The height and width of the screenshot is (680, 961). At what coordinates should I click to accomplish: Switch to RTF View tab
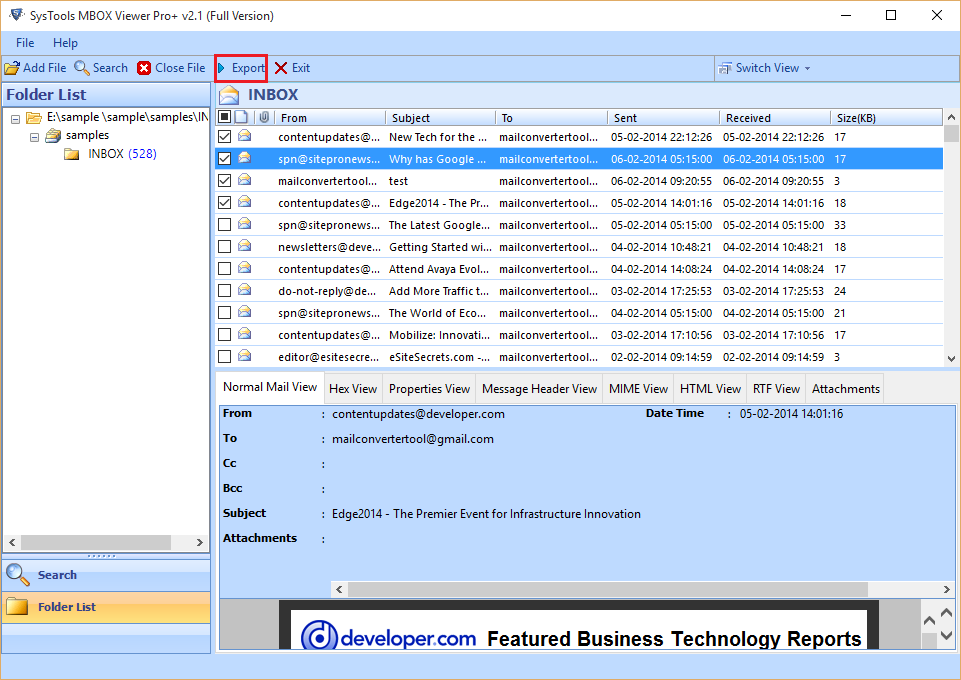[776, 389]
